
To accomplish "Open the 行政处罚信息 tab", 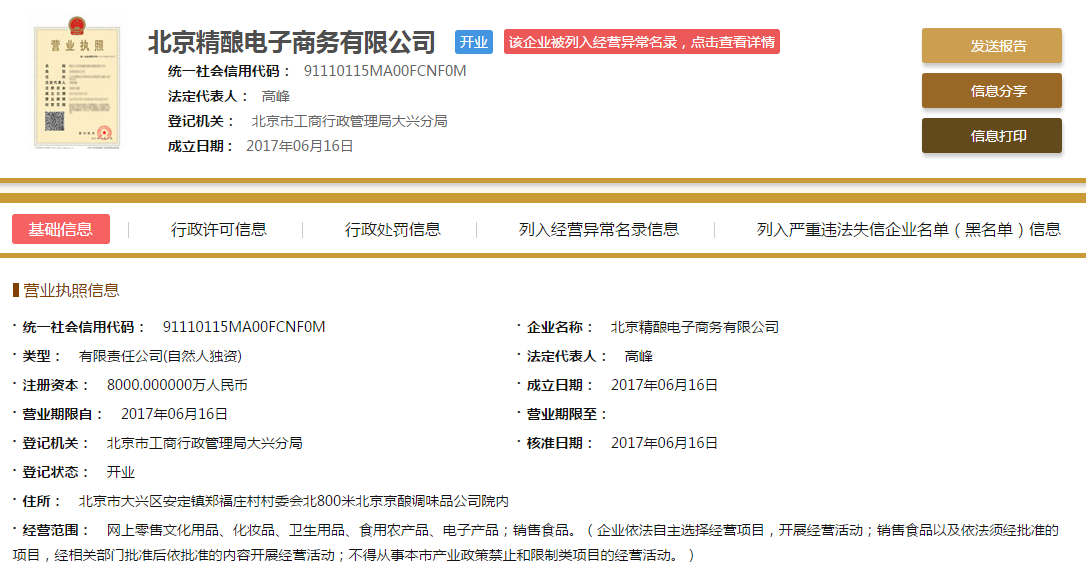I will pyautogui.click(x=393, y=229).
